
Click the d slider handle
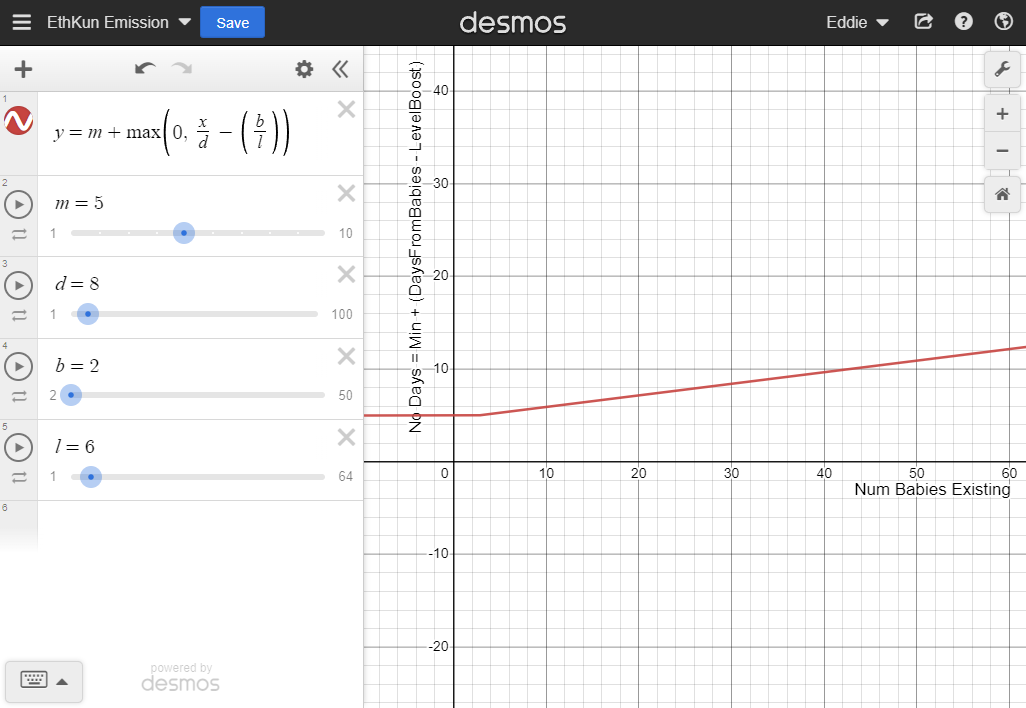click(x=88, y=314)
